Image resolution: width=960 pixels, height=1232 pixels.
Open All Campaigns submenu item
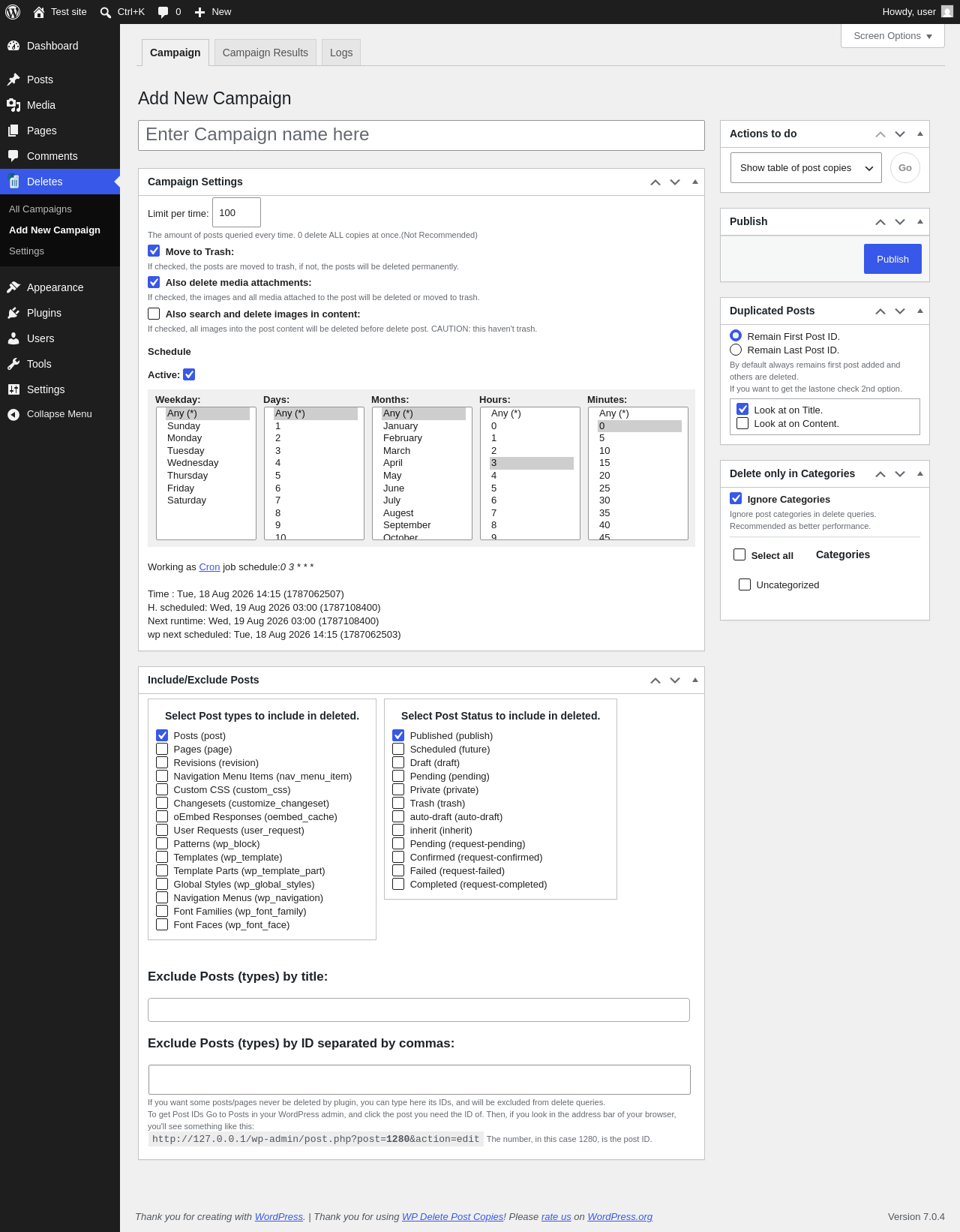click(x=40, y=209)
